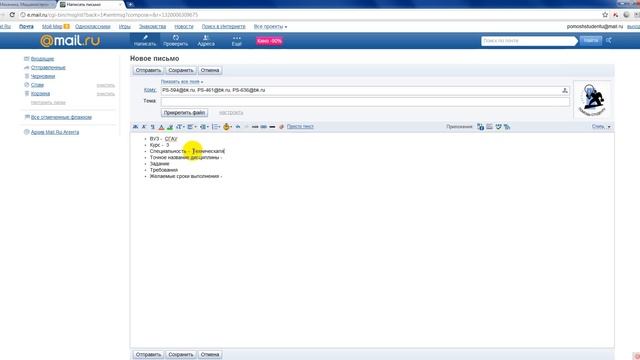Click the Проверить mail toolbar button
Viewport: 640px width, 360px height.
click(x=176, y=40)
